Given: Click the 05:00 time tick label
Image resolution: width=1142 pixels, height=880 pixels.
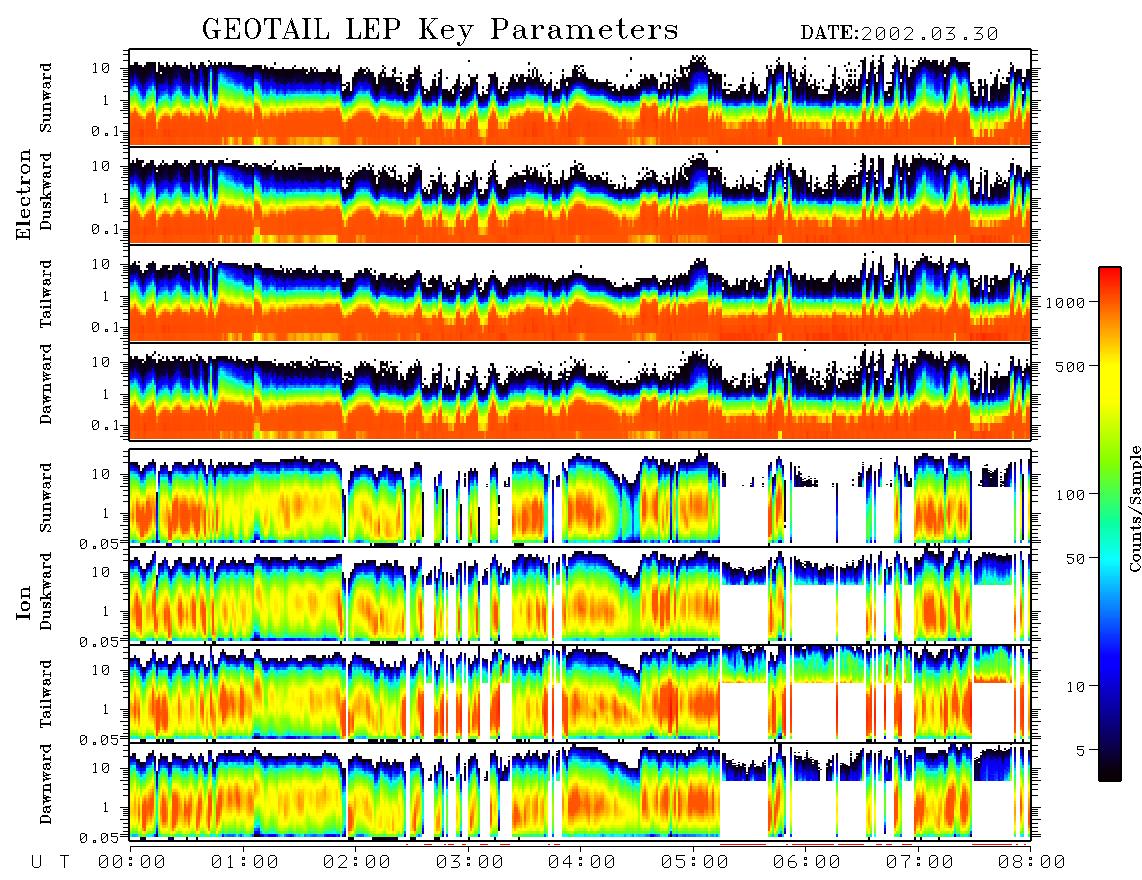Looking at the screenshot, I should pos(694,863).
